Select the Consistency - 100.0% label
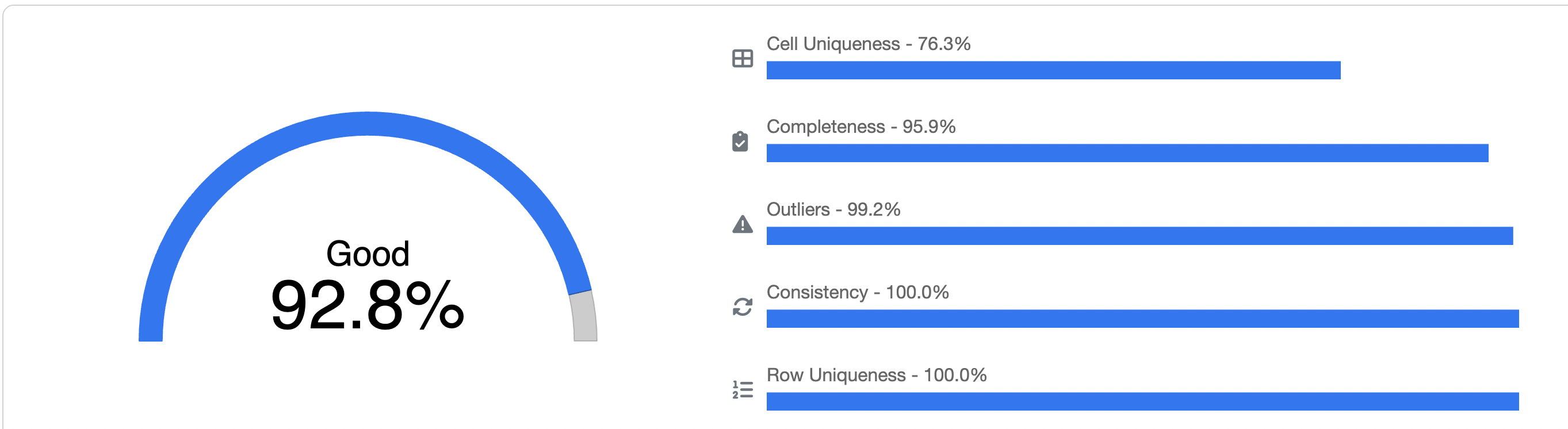 [857, 292]
